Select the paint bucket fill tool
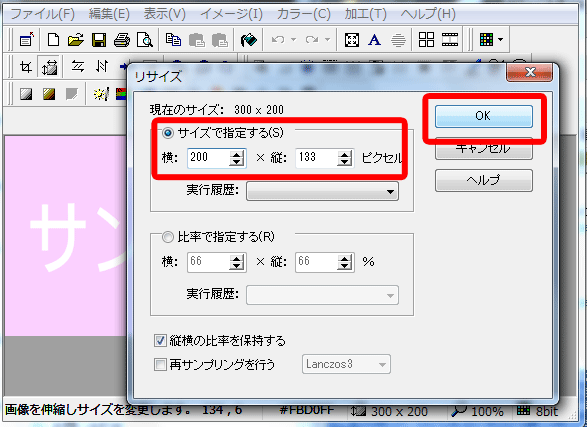Image resolution: width=587 pixels, height=427 pixels. [x=249, y=40]
